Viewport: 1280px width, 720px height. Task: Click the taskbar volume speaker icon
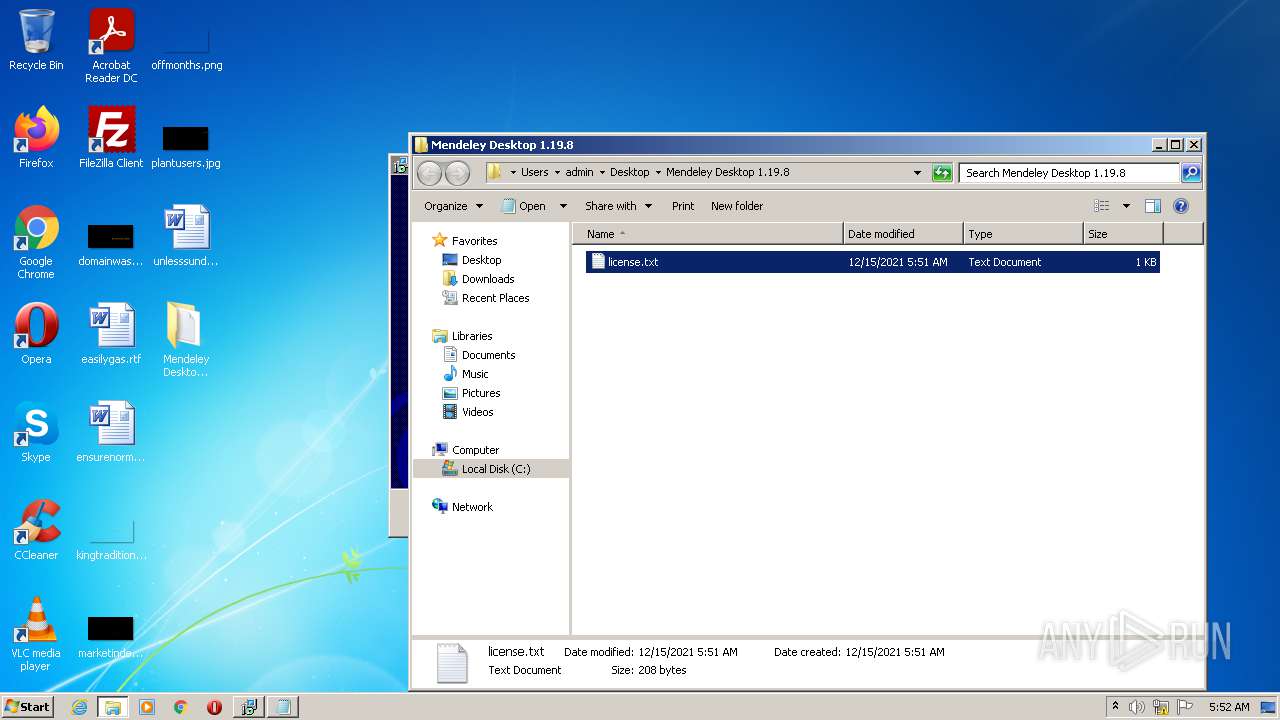click(x=1137, y=707)
